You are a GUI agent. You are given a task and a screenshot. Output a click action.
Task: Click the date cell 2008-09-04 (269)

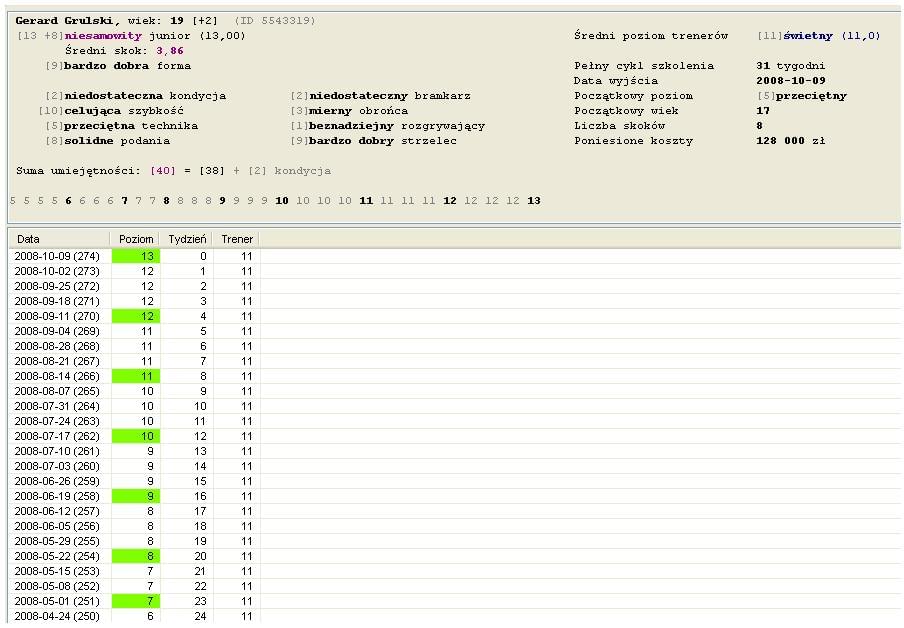pos(57,331)
